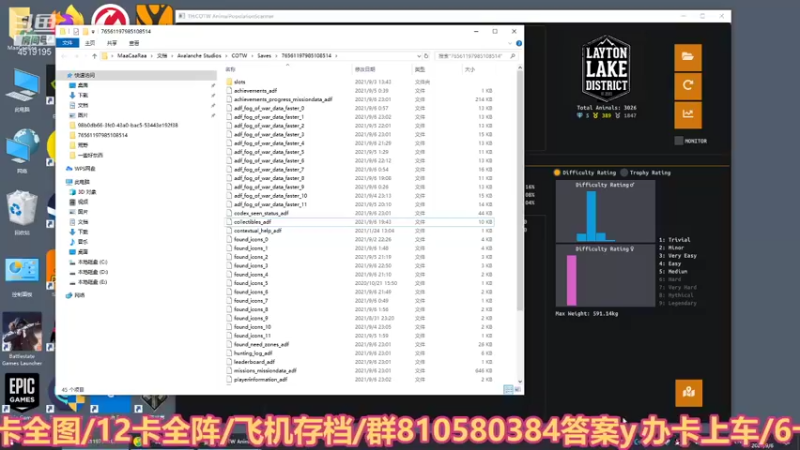Open local disk D in navigation pane

(92, 272)
